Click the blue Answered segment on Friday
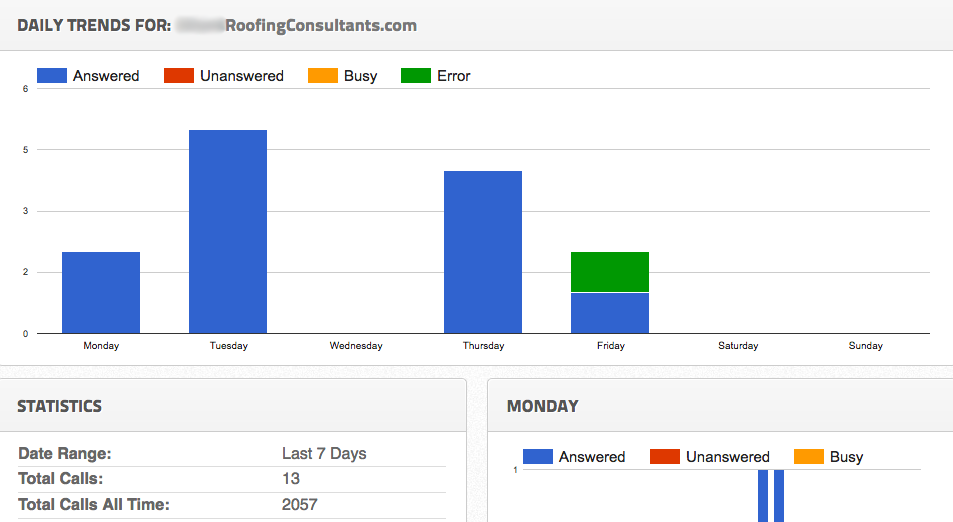The height and width of the screenshot is (522, 953). tap(610, 313)
